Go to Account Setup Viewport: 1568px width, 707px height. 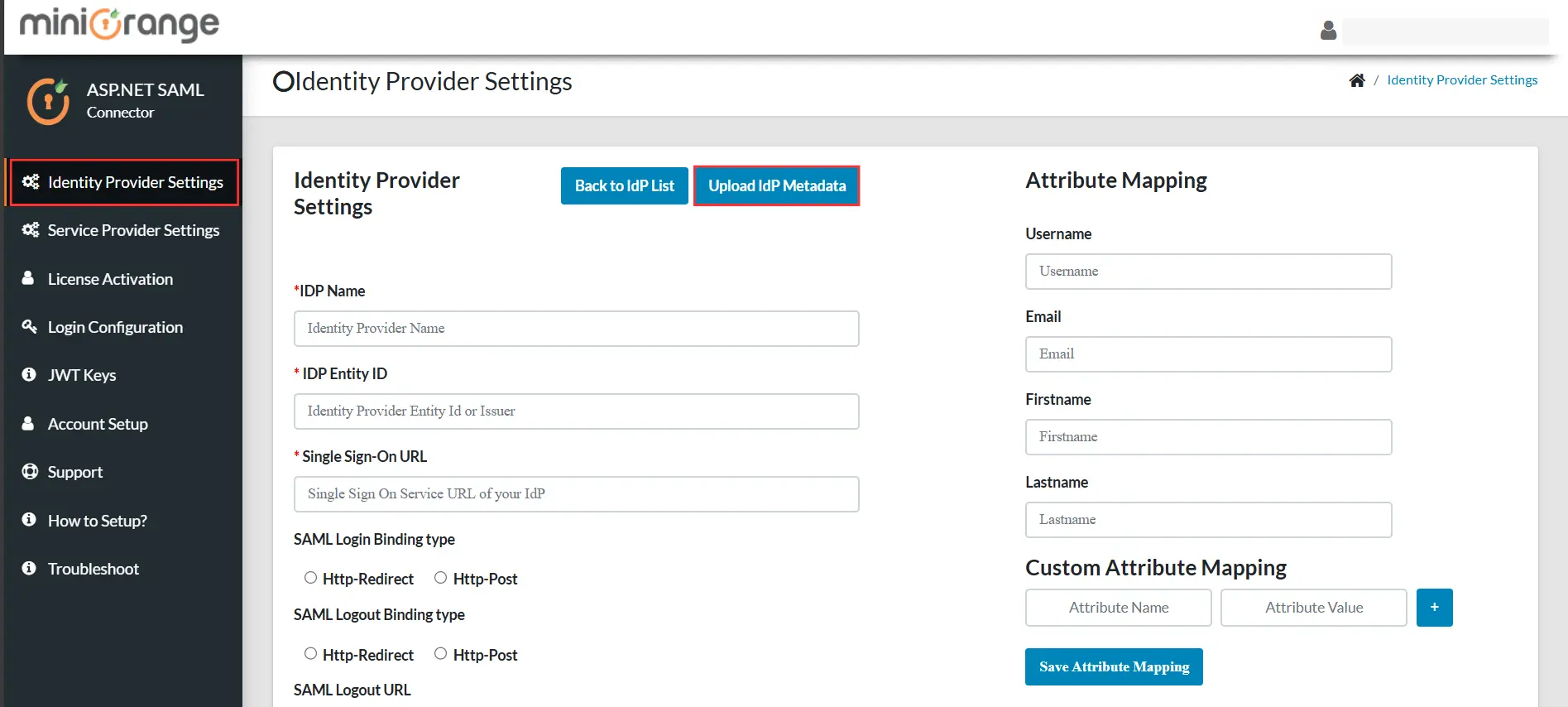(x=123, y=424)
